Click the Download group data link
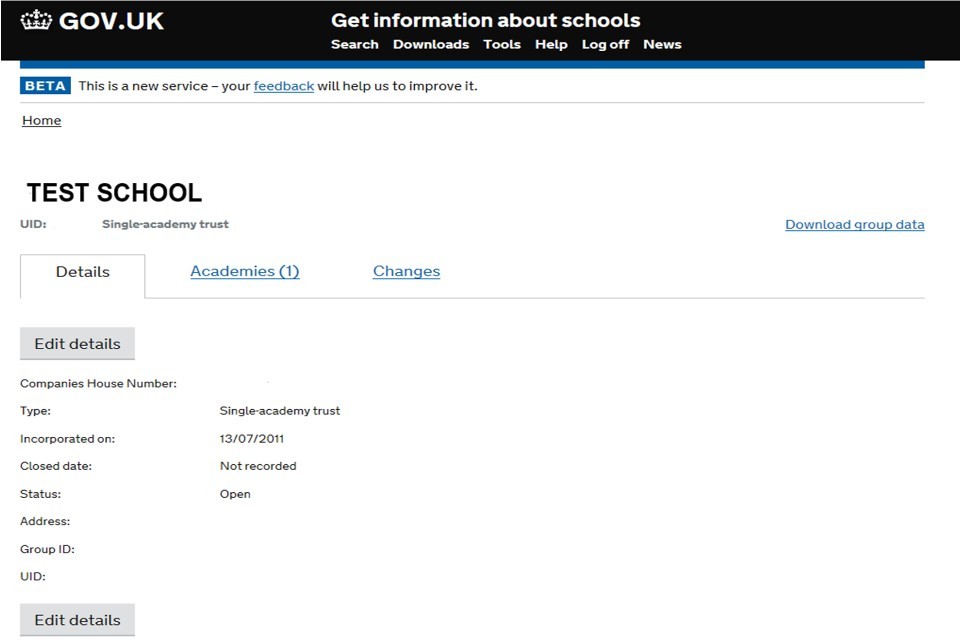The width and height of the screenshot is (960, 640). pyautogui.click(x=854, y=225)
